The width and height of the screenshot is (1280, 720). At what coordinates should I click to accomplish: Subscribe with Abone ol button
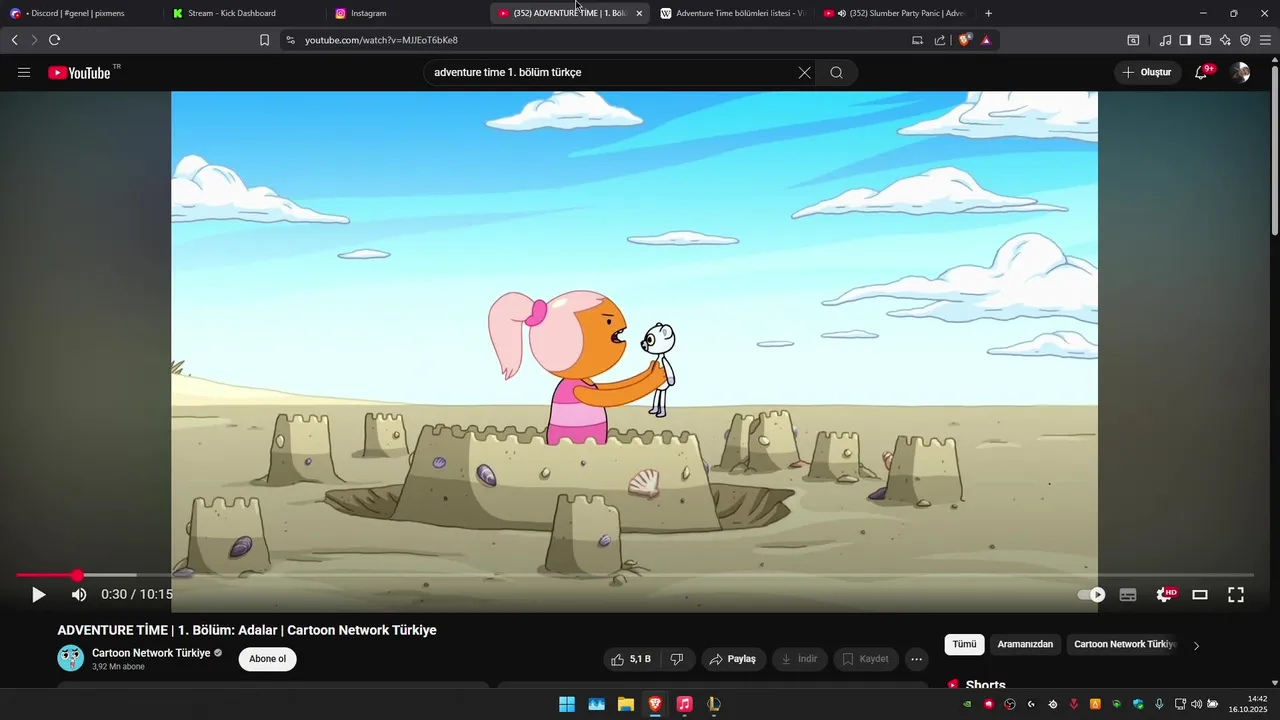pos(267,659)
